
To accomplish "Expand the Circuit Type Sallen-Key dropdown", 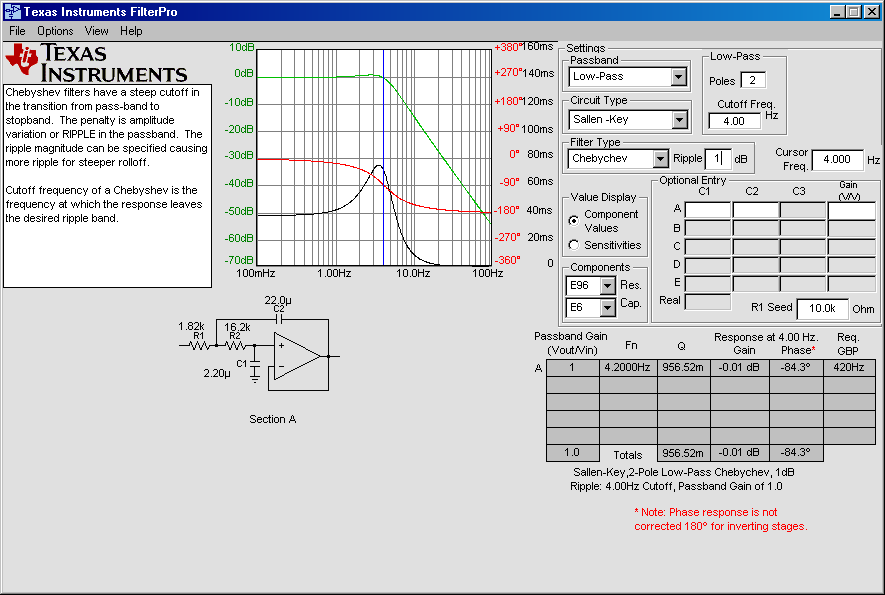I will pos(679,120).
